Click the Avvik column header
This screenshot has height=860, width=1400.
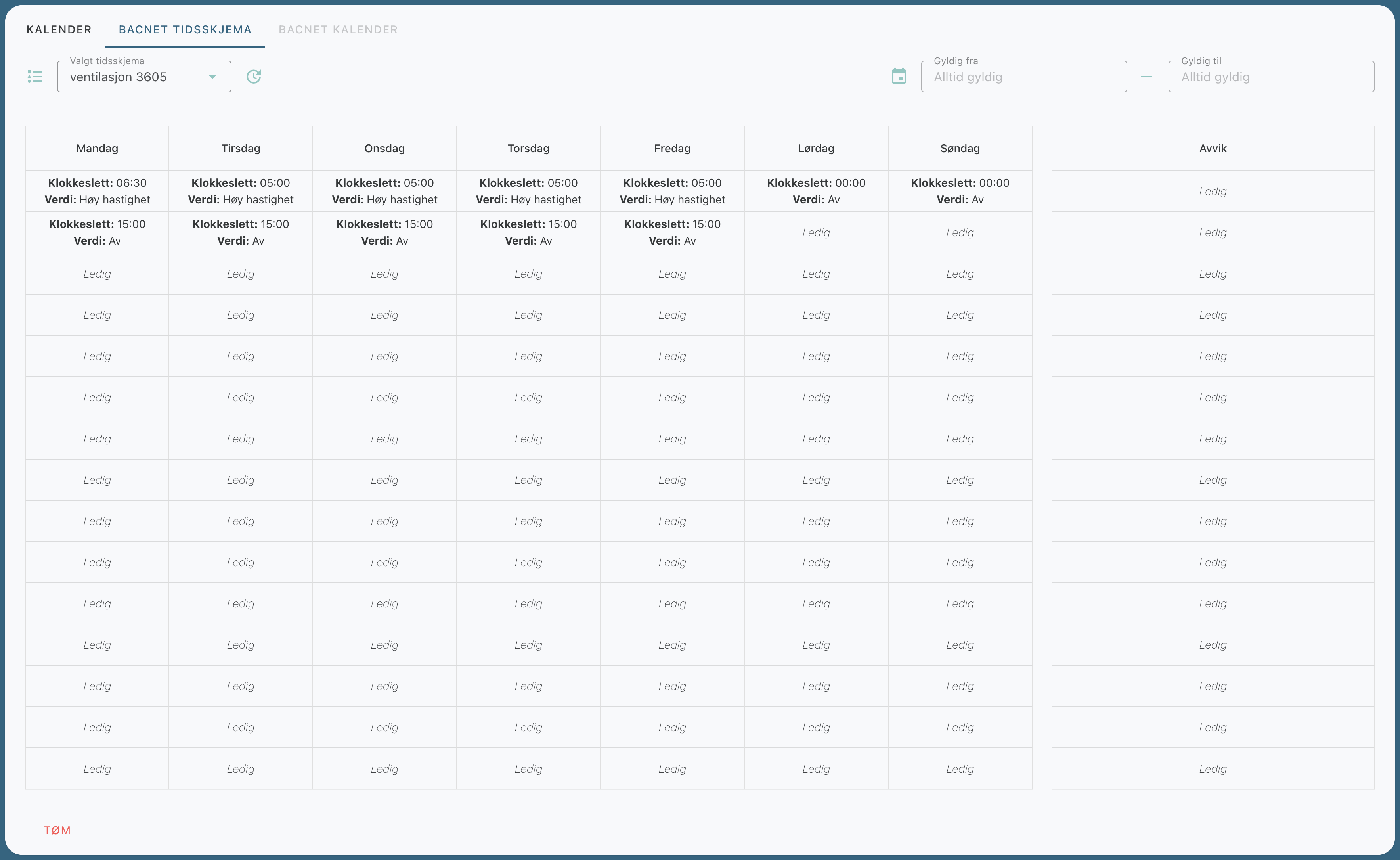point(1213,148)
